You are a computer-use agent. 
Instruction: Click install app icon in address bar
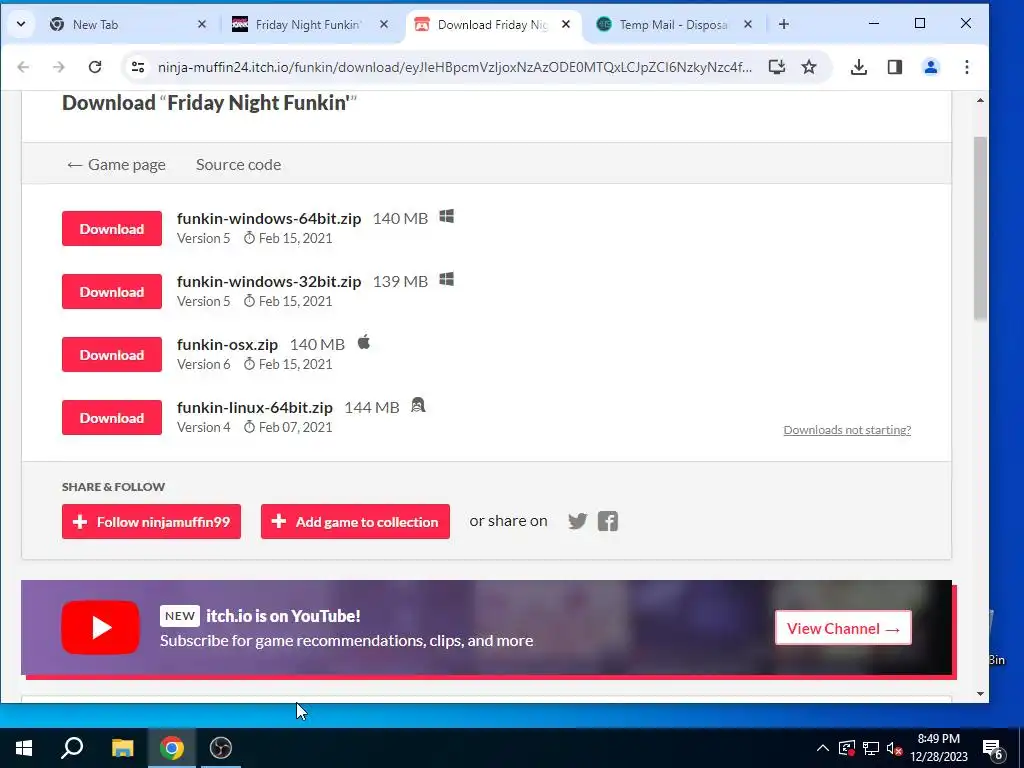[776, 67]
